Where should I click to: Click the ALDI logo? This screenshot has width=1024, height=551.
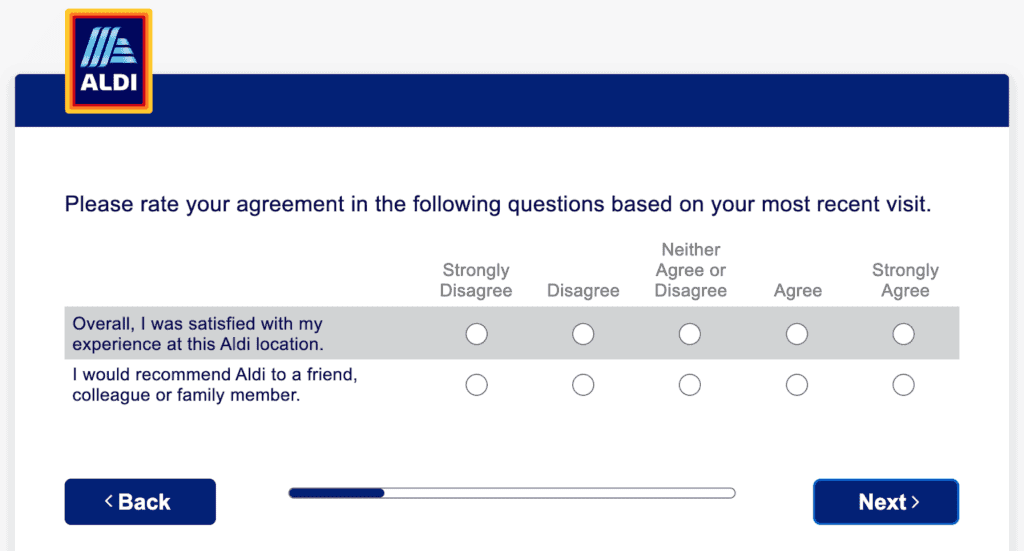point(108,61)
